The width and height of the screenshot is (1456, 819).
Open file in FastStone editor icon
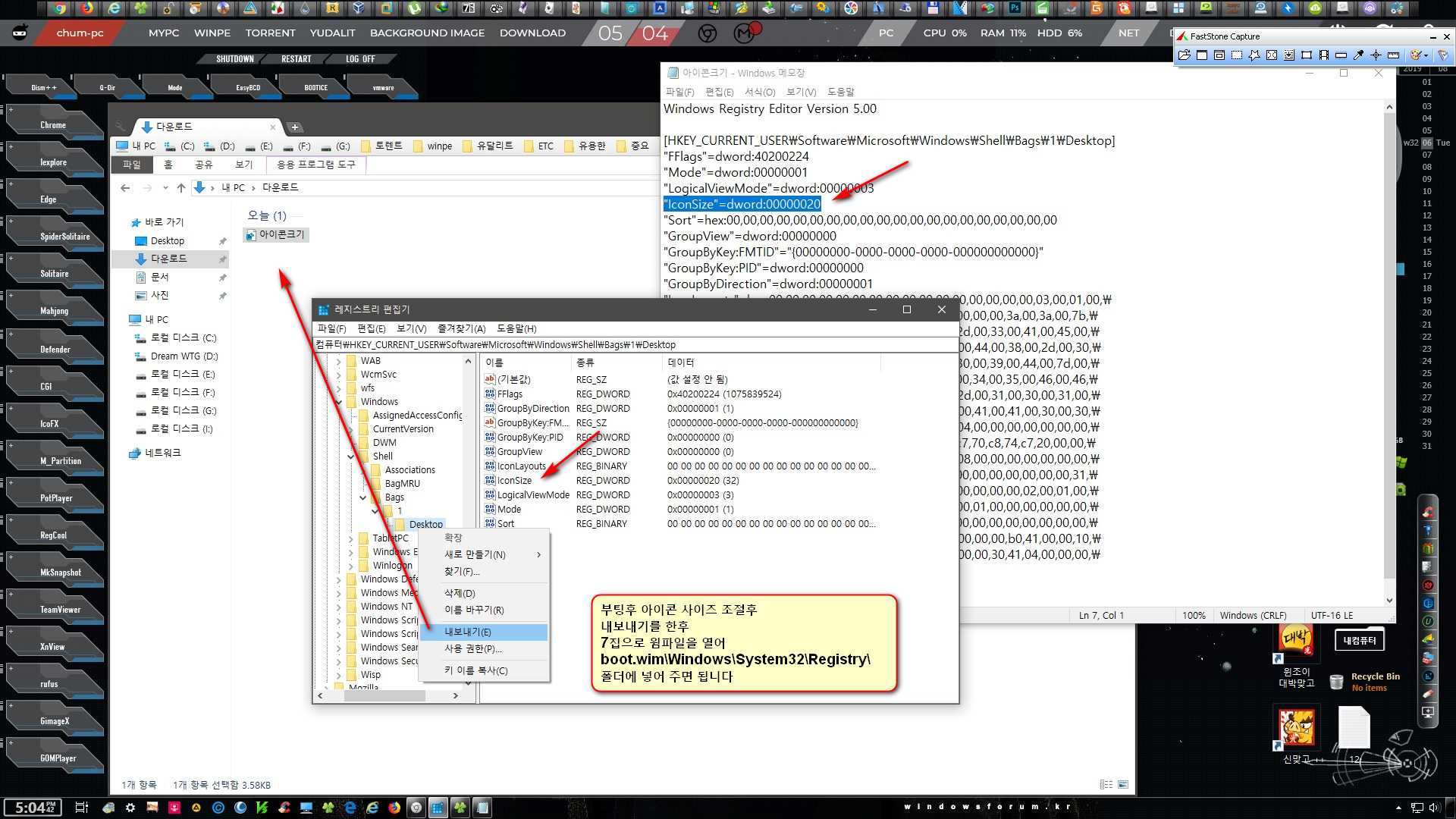pos(1185,55)
